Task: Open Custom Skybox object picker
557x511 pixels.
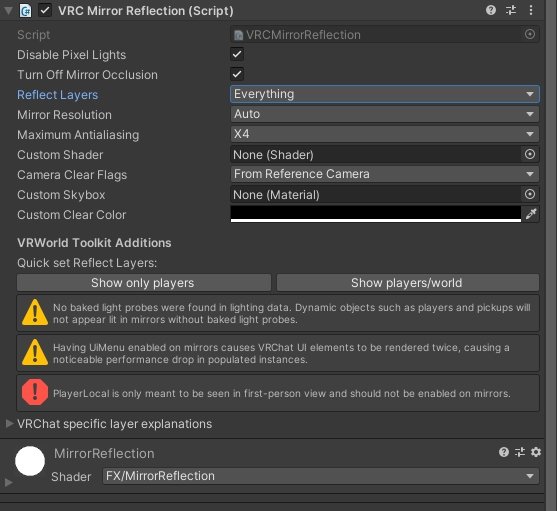Action: [530, 194]
